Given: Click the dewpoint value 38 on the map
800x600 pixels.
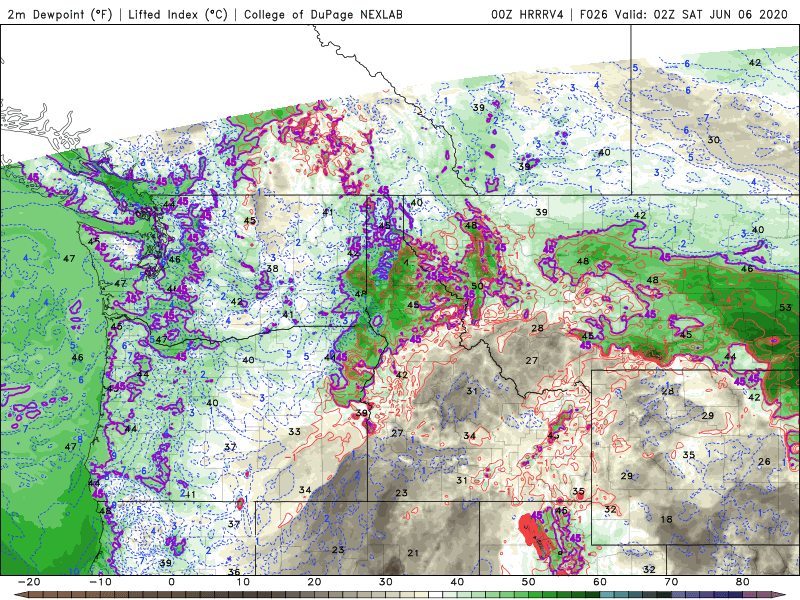Looking at the screenshot, I should pyautogui.click(x=272, y=269).
